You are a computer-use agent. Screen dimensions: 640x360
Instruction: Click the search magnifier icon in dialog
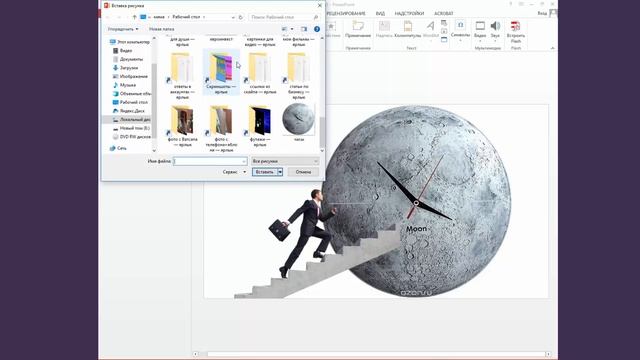(316, 17)
